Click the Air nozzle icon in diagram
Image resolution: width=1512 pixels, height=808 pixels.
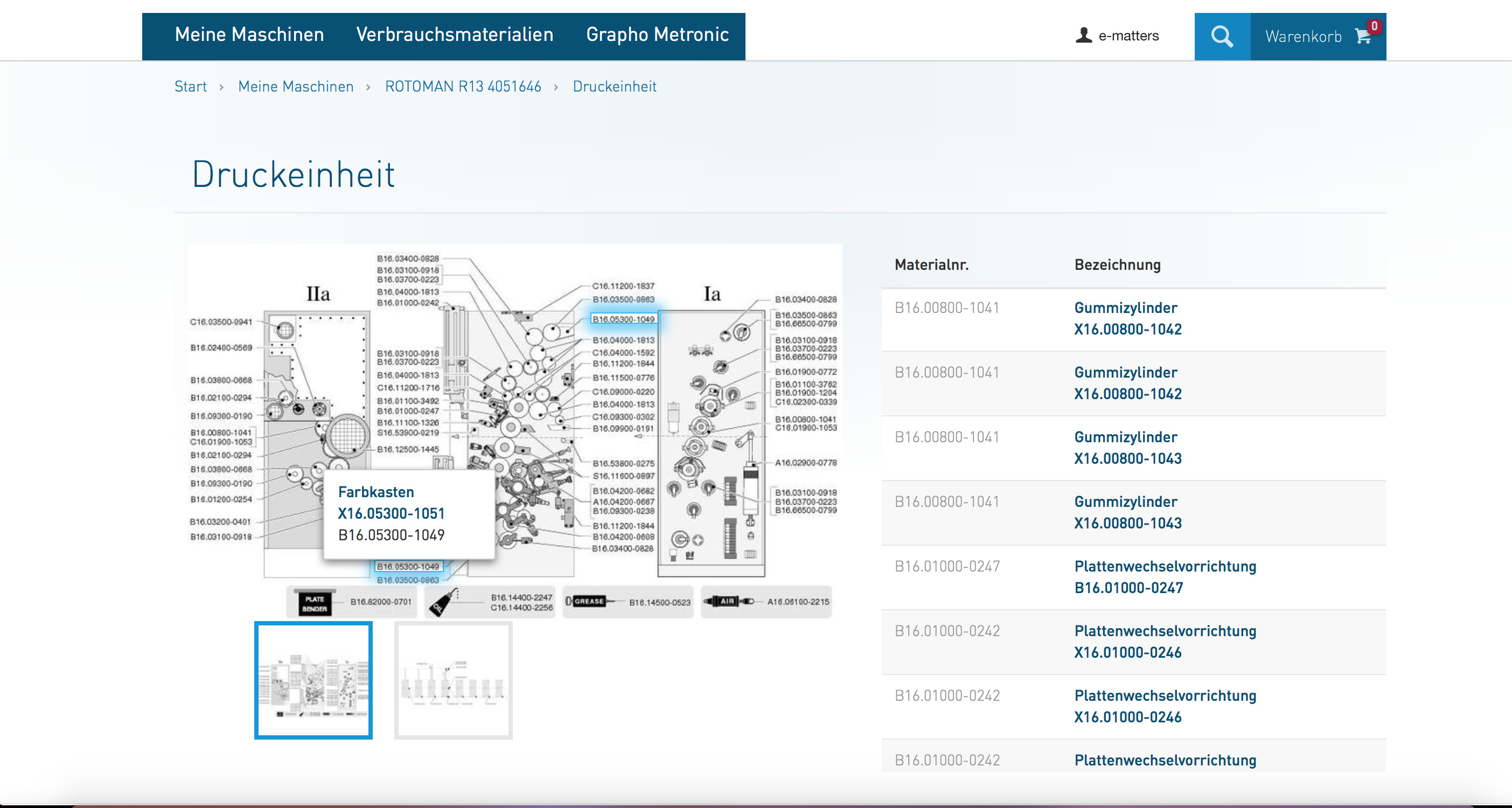tap(728, 602)
